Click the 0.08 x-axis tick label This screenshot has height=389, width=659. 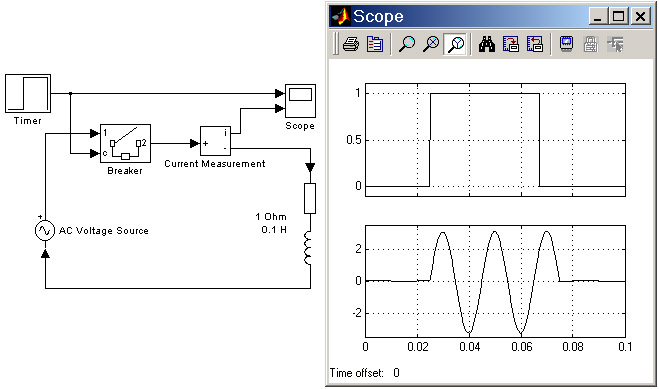(573, 347)
